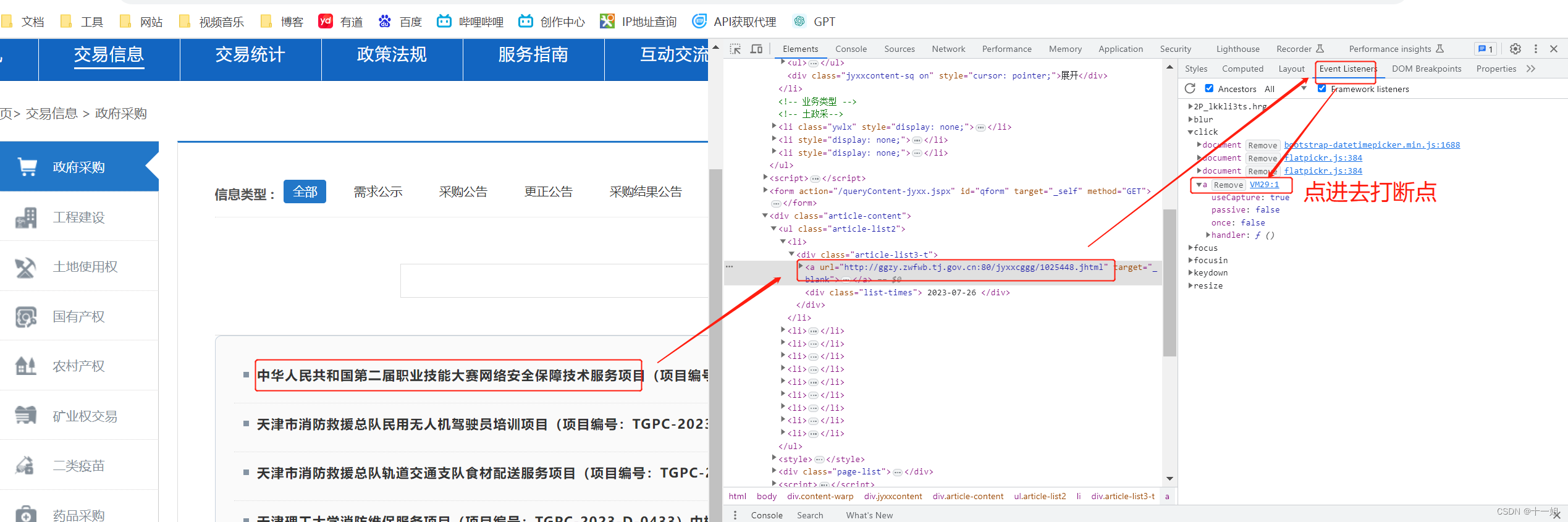The width and height of the screenshot is (1568, 522).
Task: Open the 工具 bookmark folder
Action: (x=82, y=22)
